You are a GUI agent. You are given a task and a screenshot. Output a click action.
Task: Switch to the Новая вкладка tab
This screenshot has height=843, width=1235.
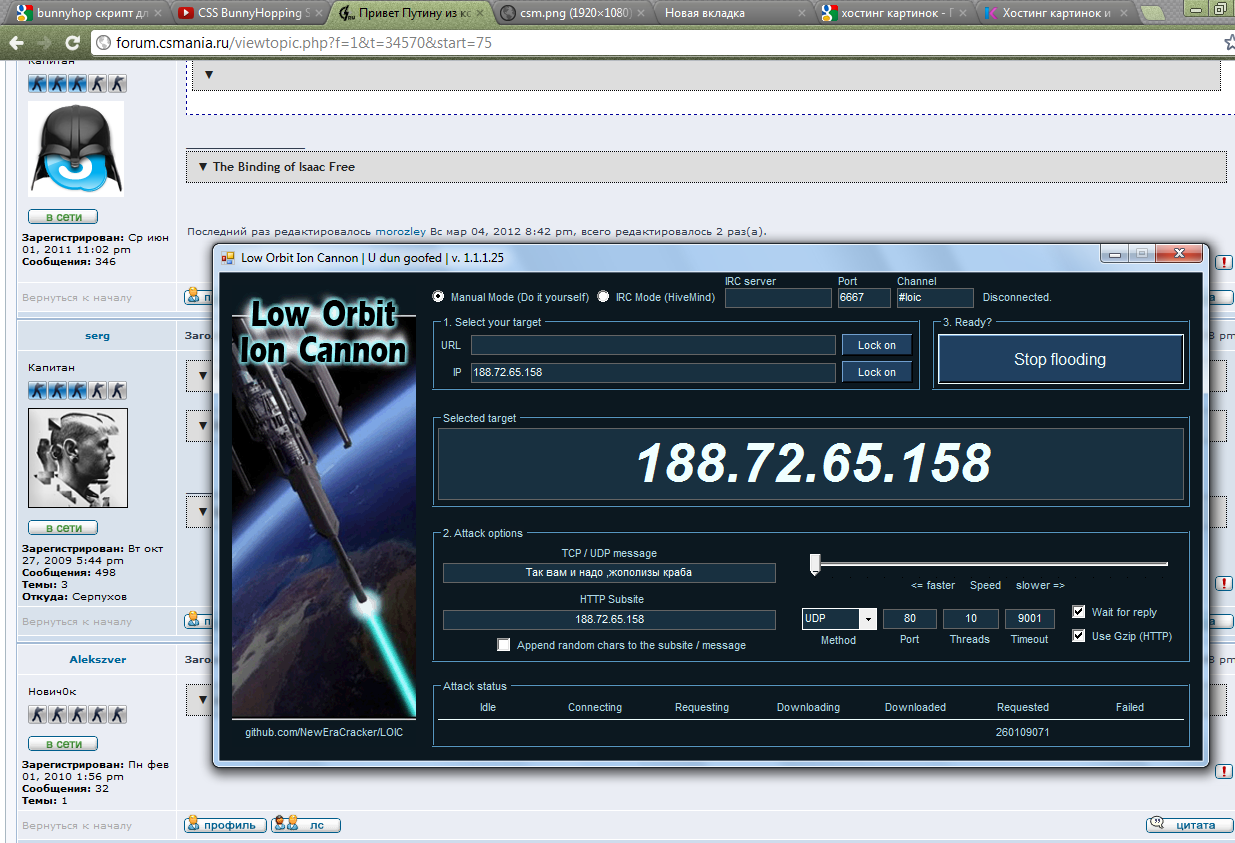coord(733,14)
